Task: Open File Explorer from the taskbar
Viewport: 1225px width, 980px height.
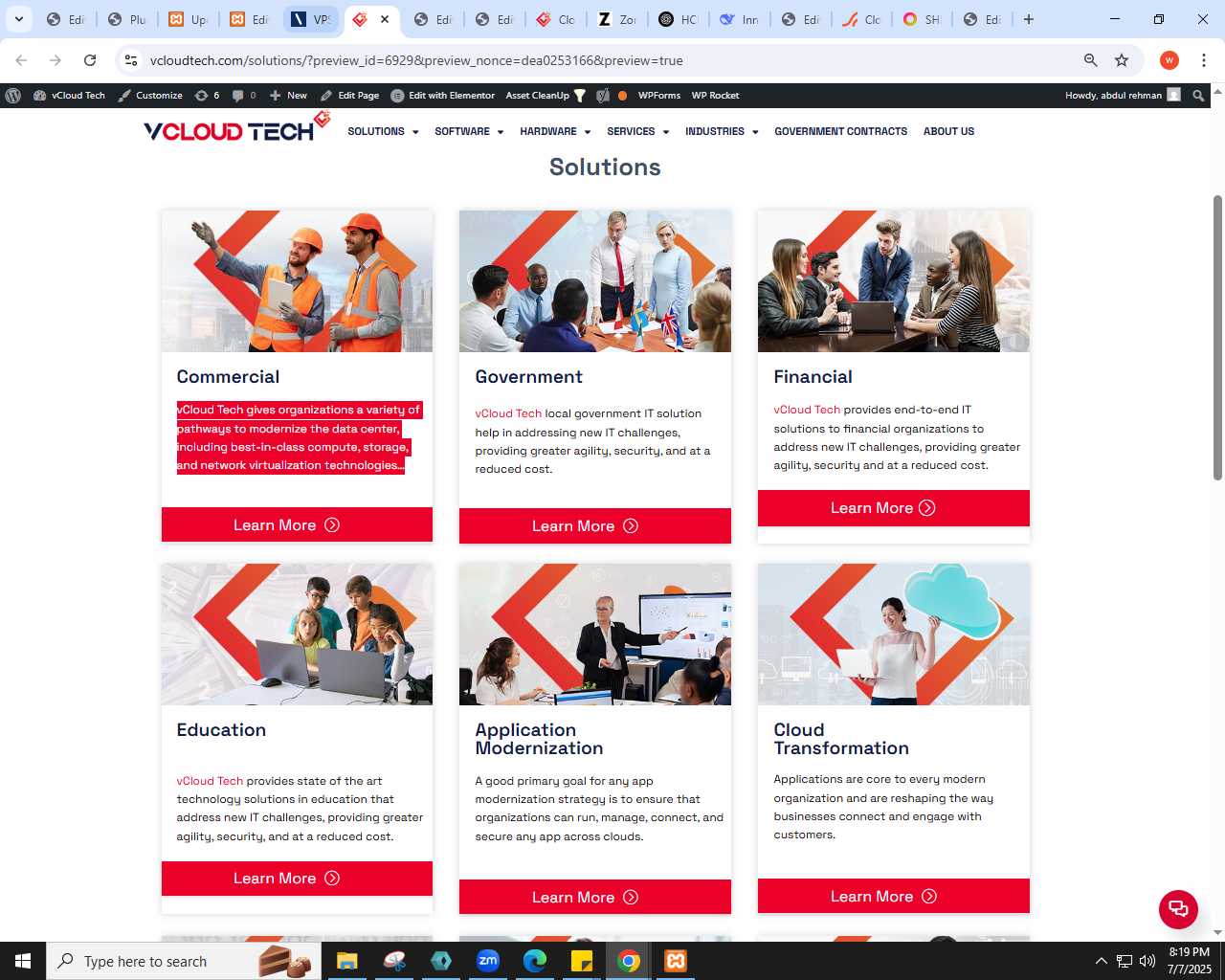Action: click(346, 961)
